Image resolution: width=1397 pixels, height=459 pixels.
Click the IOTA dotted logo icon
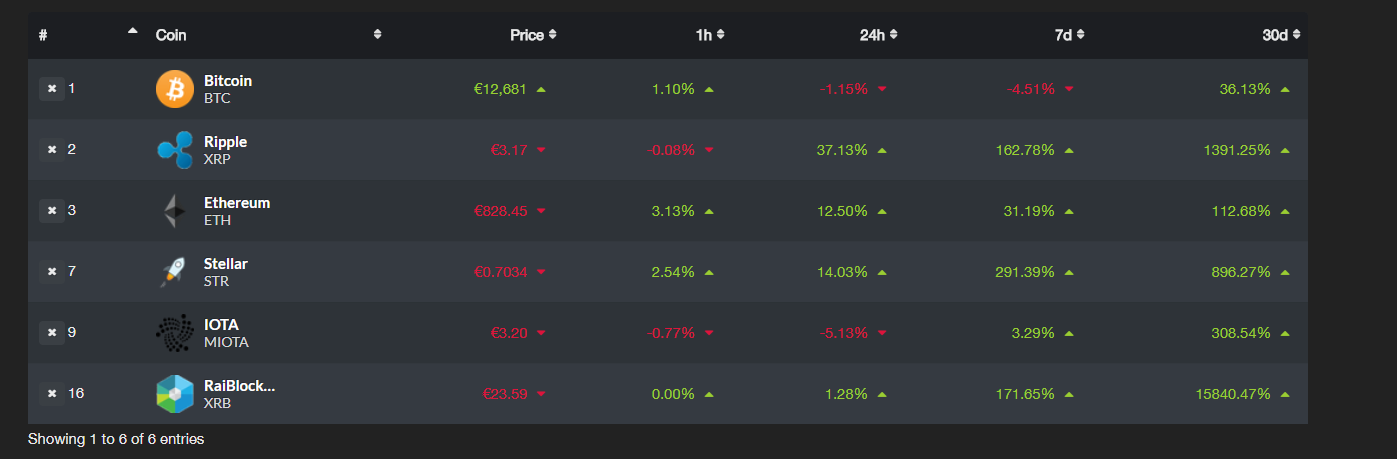click(175, 333)
